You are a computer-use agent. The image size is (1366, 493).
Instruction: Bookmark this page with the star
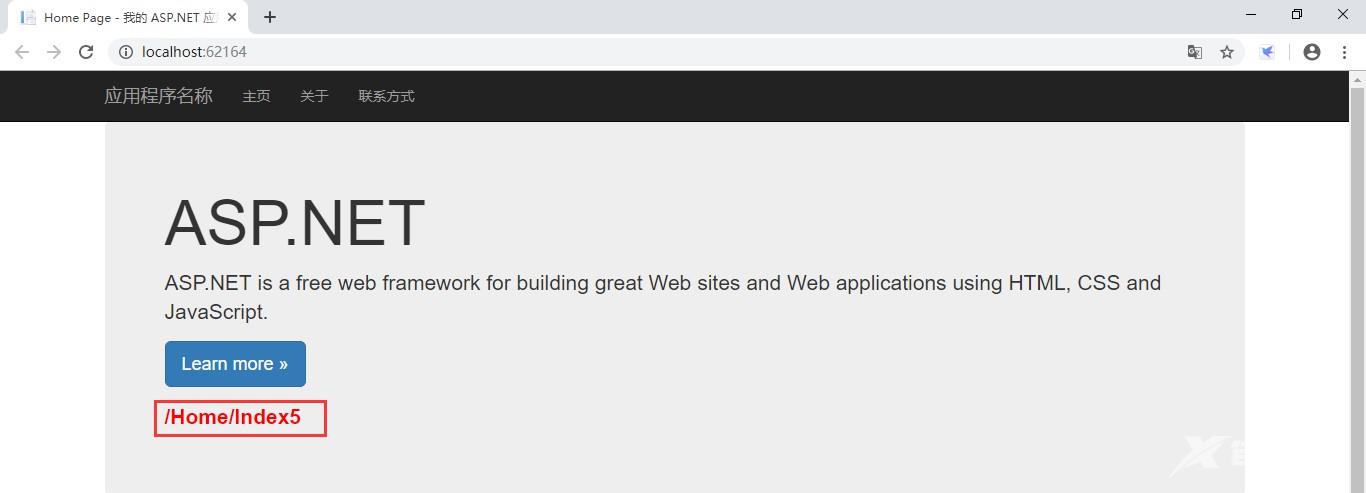pyautogui.click(x=1227, y=52)
